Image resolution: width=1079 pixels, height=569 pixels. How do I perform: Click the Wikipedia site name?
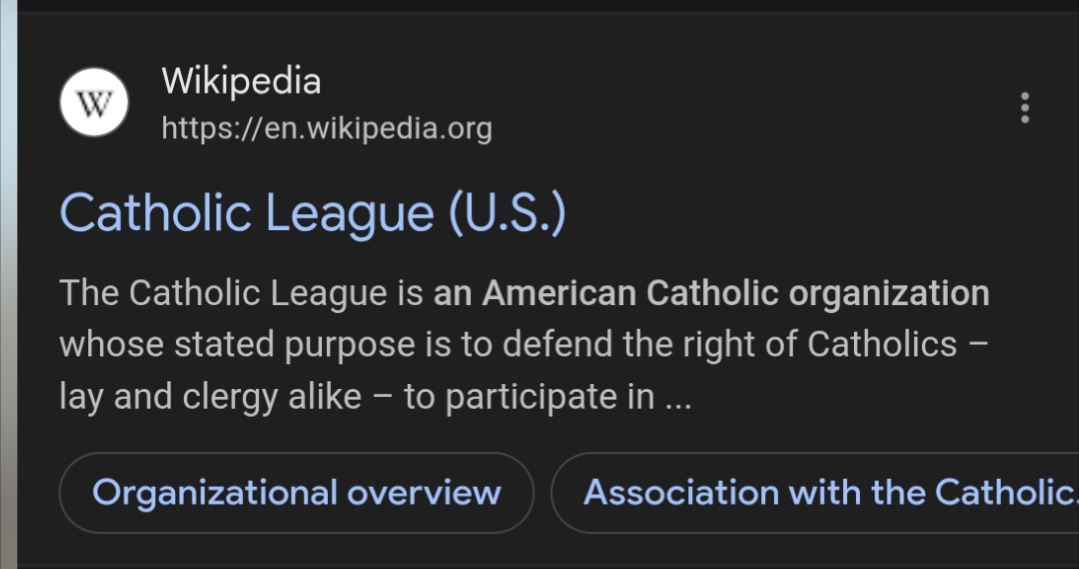(x=241, y=80)
